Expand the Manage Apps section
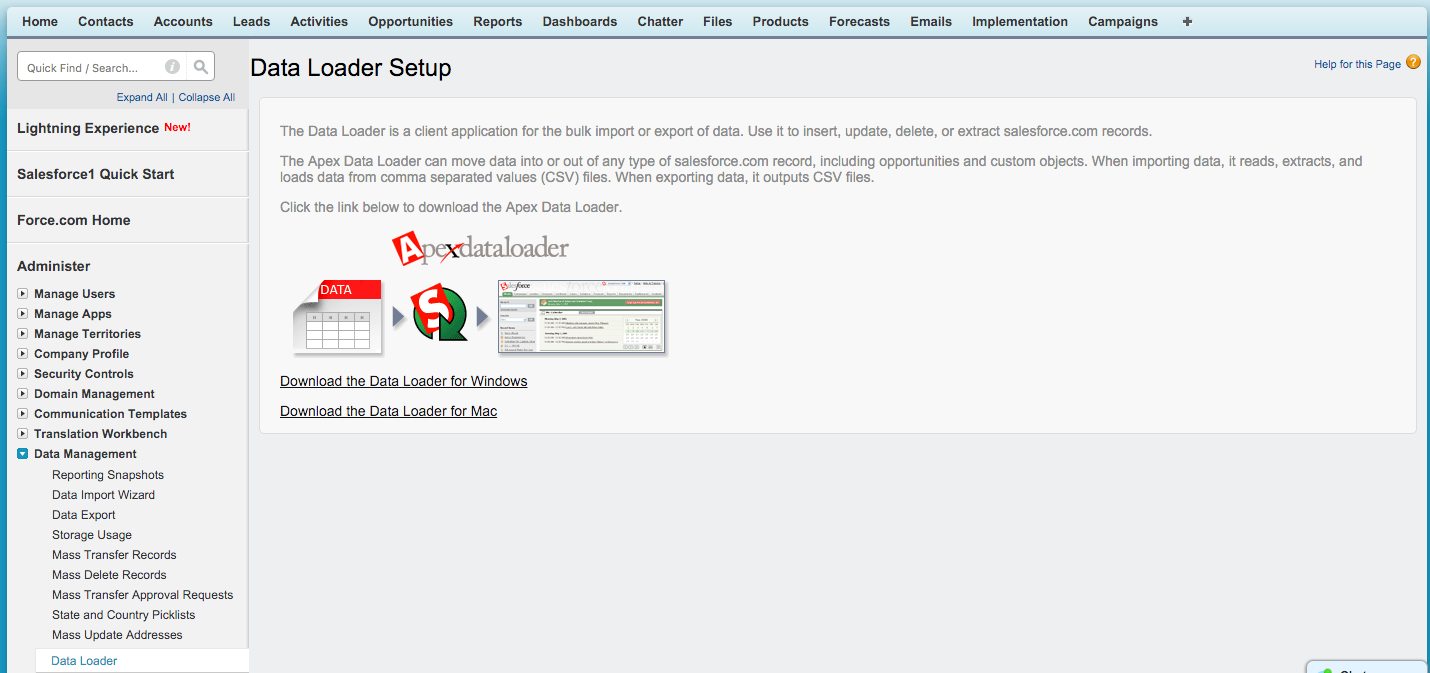 coord(23,314)
